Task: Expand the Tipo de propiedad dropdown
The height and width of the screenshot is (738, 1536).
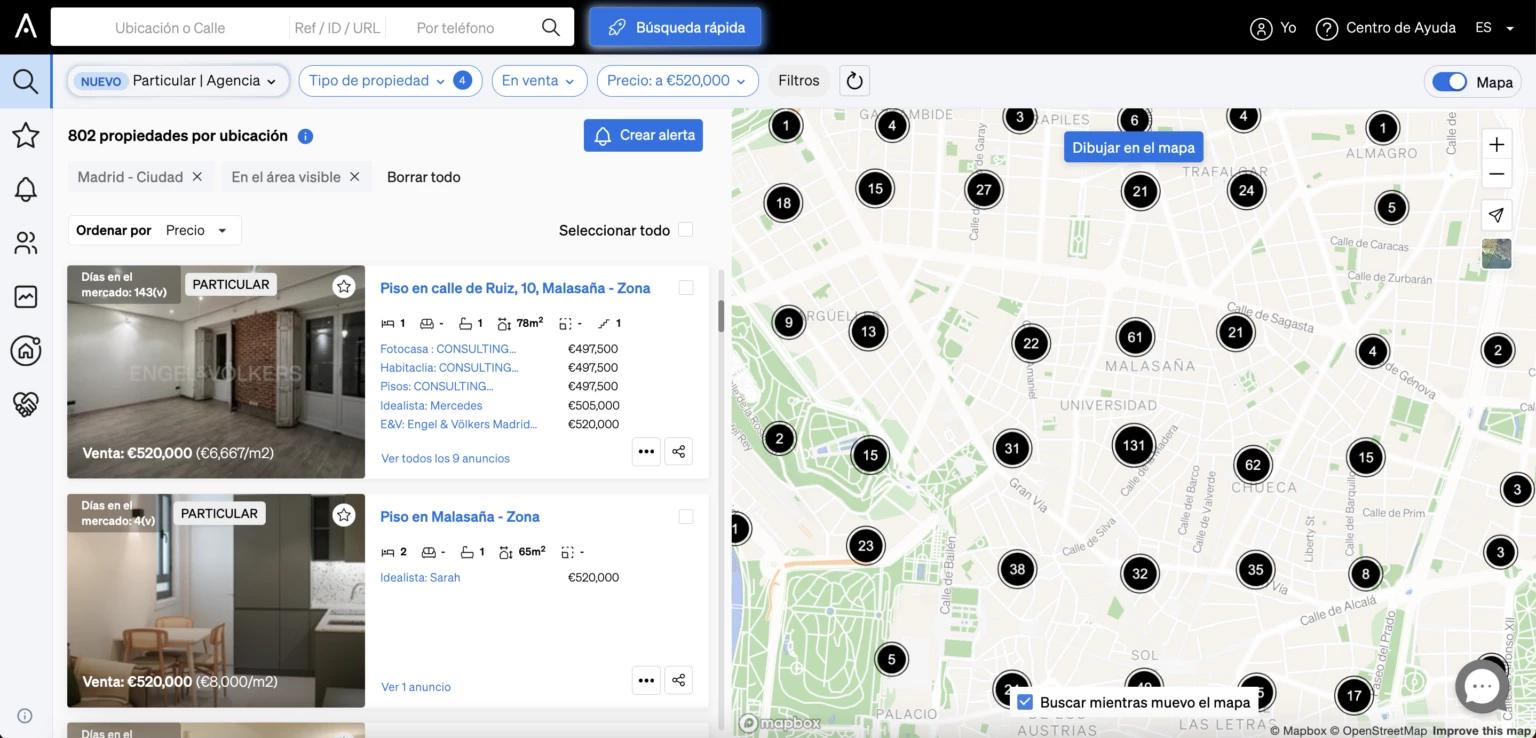Action: pos(390,81)
